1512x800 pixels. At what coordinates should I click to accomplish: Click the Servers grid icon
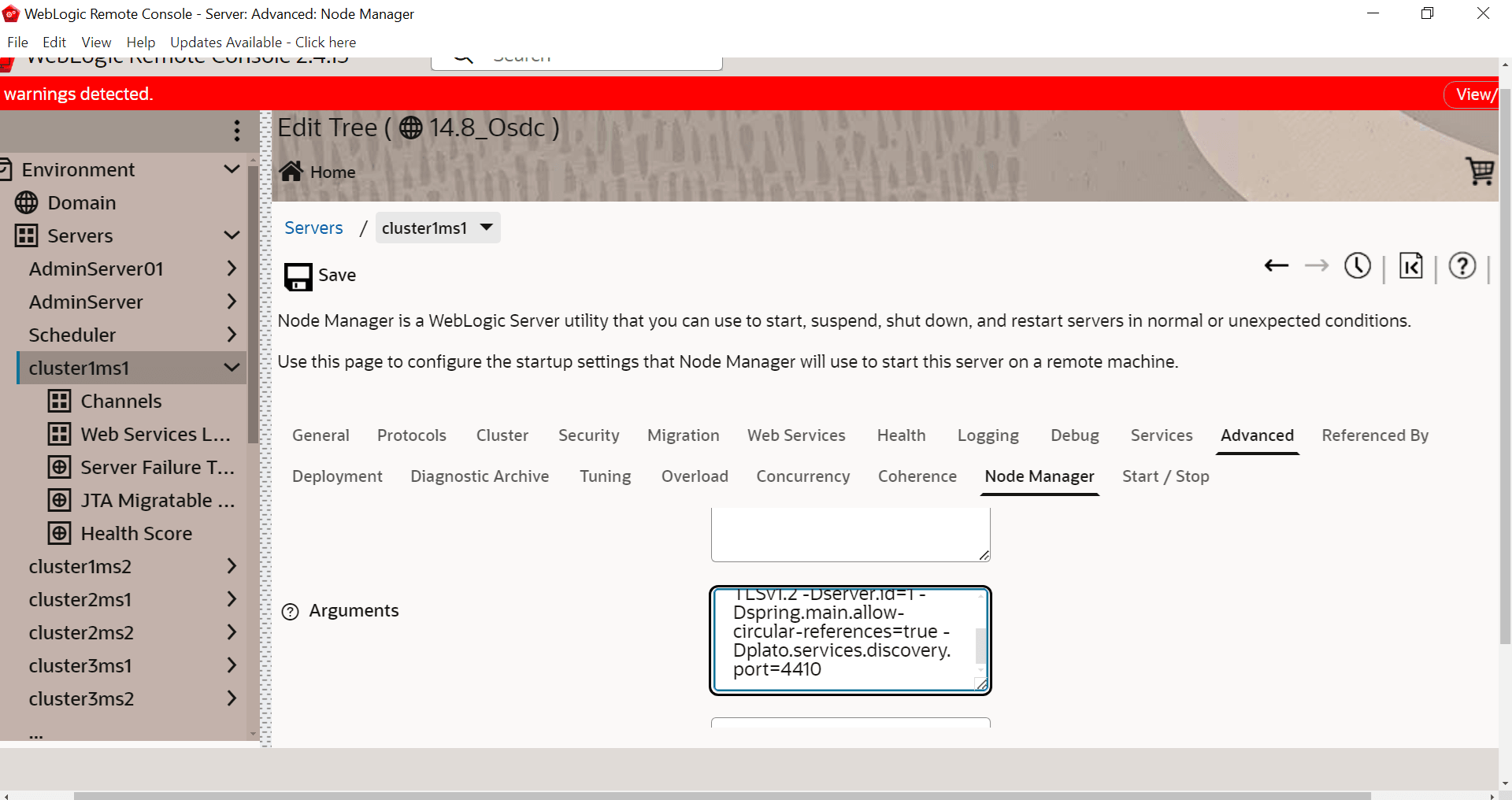coord(26,235)
